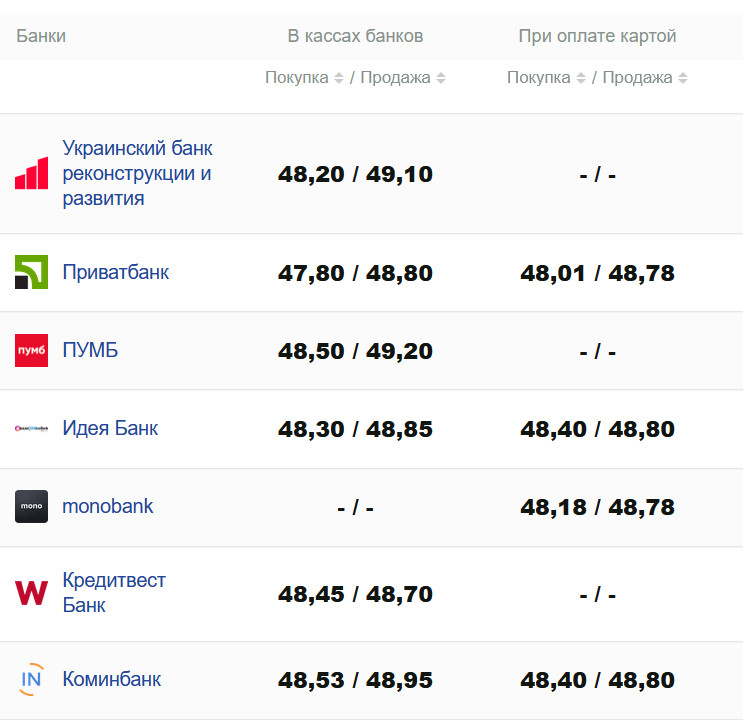Click the Идея Банк logo icon

[31, 428]
